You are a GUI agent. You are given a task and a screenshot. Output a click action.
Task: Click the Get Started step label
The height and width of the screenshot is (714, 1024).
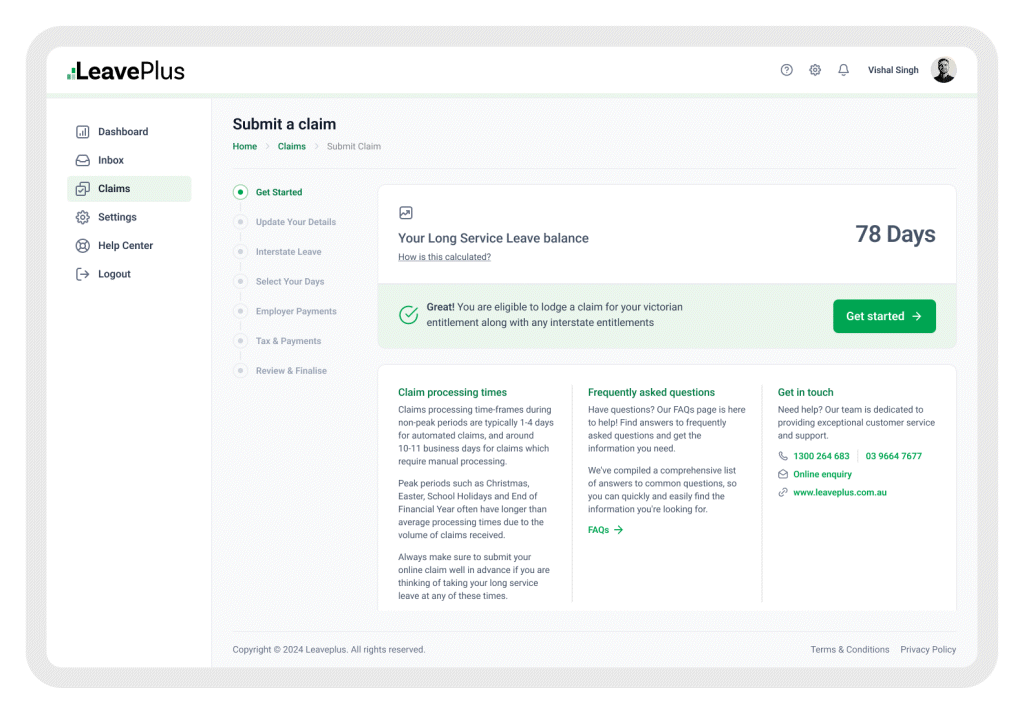279,192
